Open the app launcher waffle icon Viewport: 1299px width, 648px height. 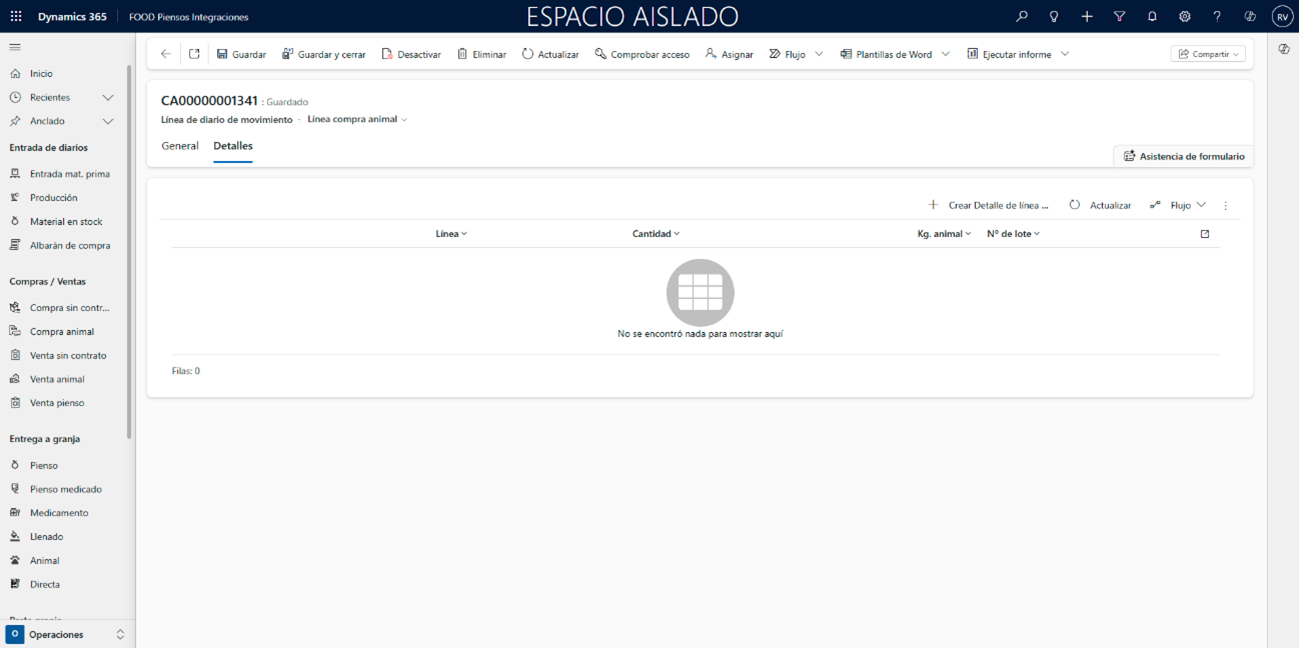(16, 17)
